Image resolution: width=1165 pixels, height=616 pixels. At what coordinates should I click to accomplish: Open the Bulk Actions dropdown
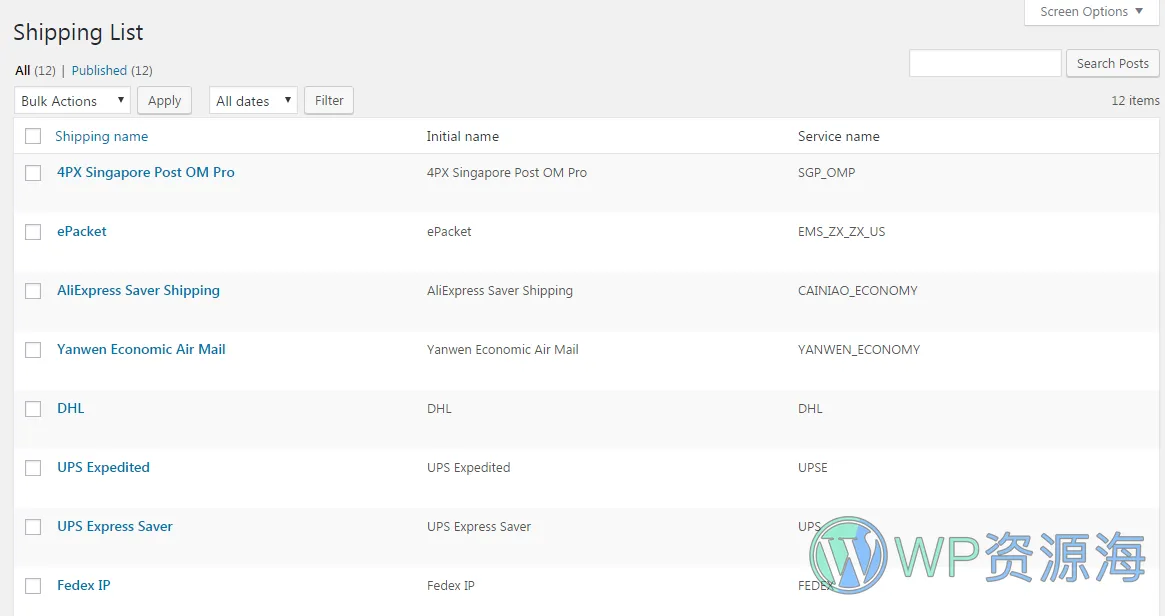pyautogui.click(x=72, y=100)
